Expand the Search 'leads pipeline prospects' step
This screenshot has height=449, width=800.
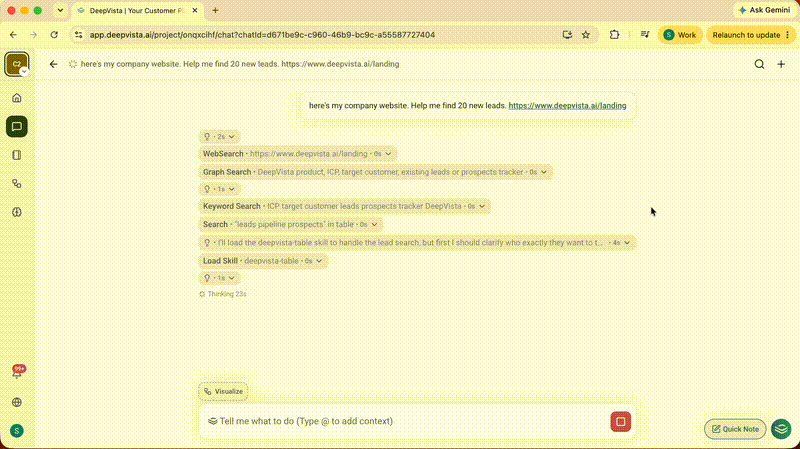(x=290, y=224)
